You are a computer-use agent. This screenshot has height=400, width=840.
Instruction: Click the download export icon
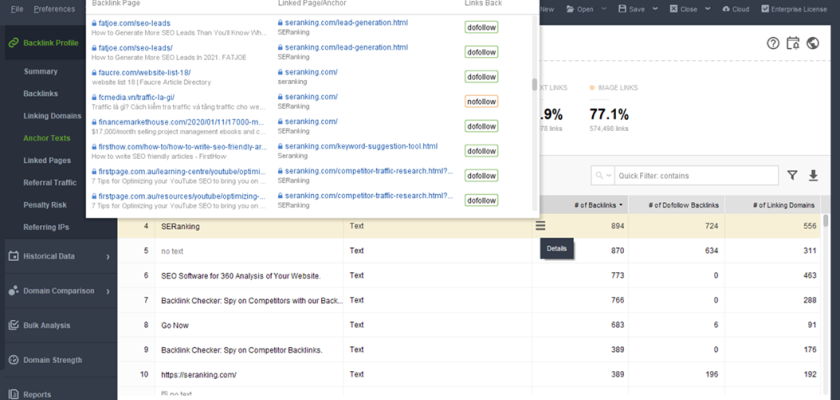tap(813, 175)
